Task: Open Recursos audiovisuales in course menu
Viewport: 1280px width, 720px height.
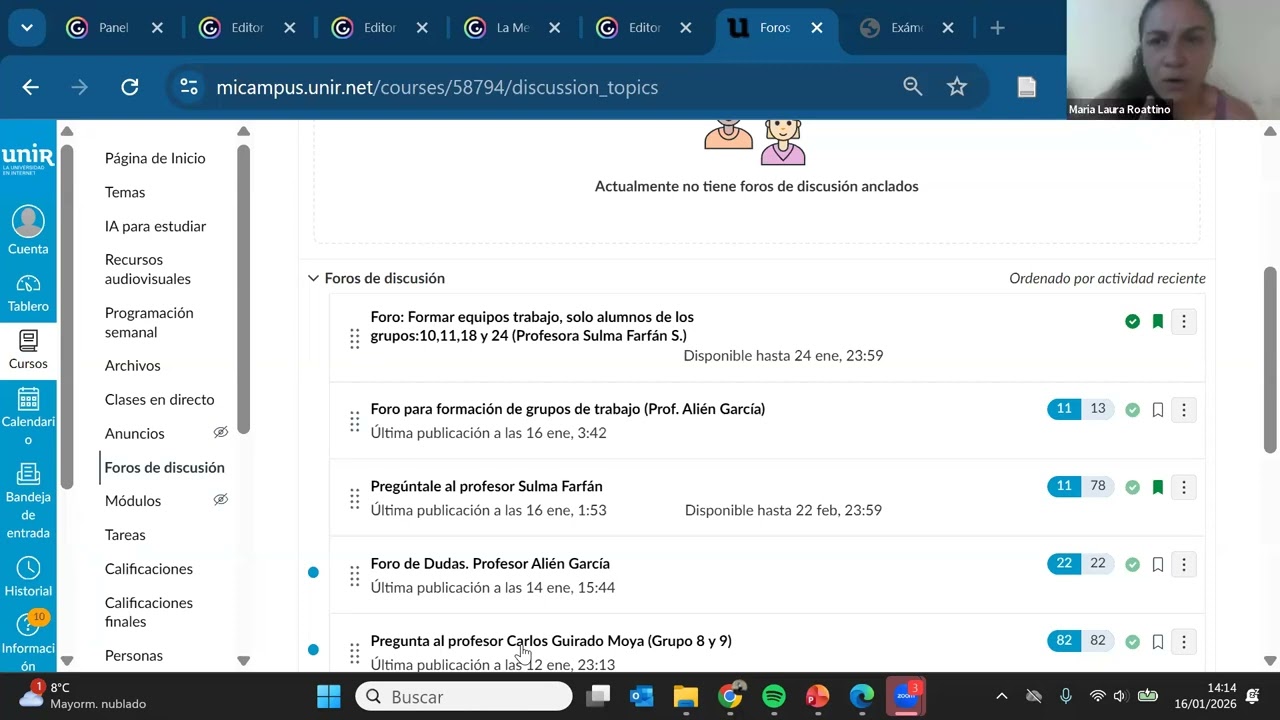Action: pyautogui.click(x=148, y=269)
